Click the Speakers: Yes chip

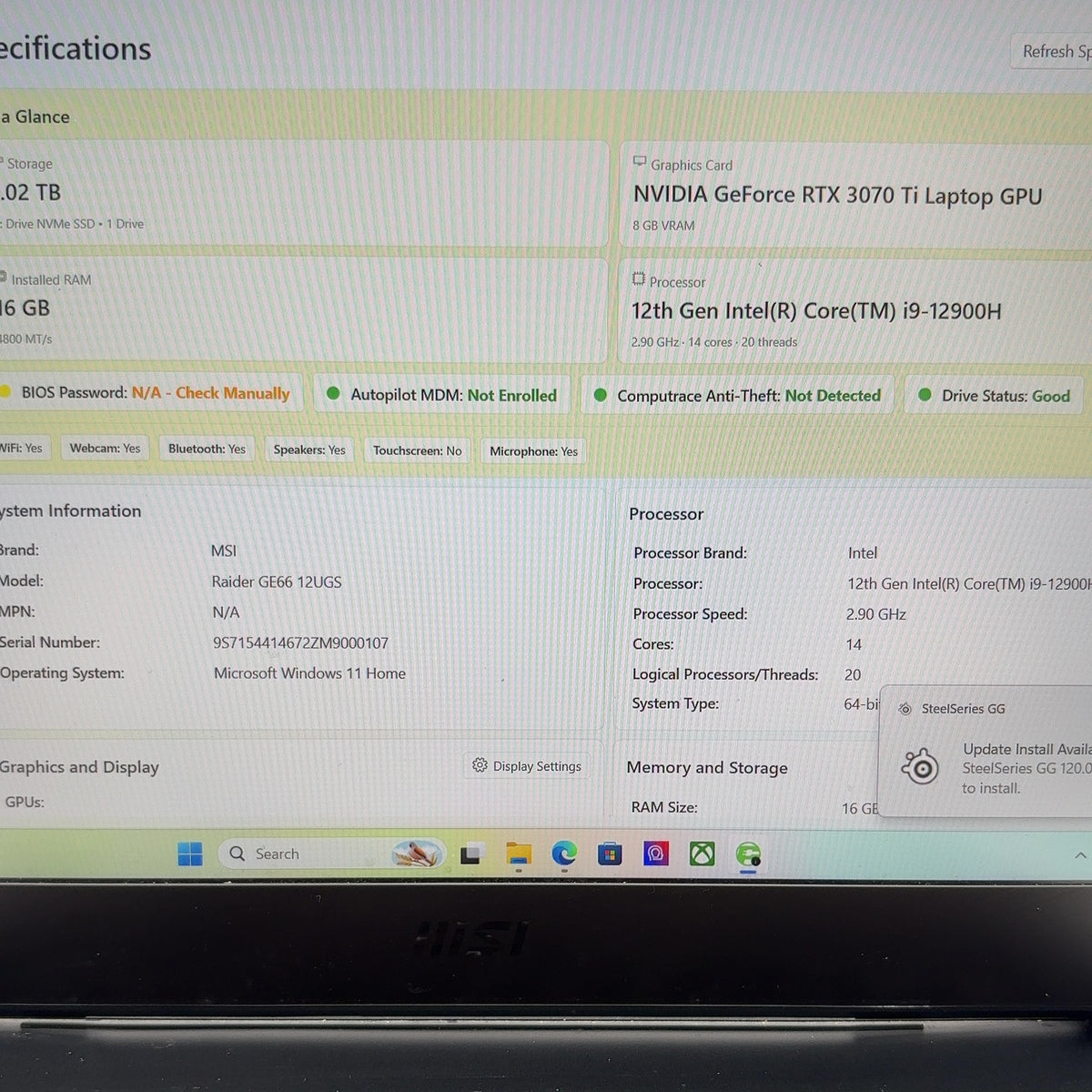[x=309, y=450]
